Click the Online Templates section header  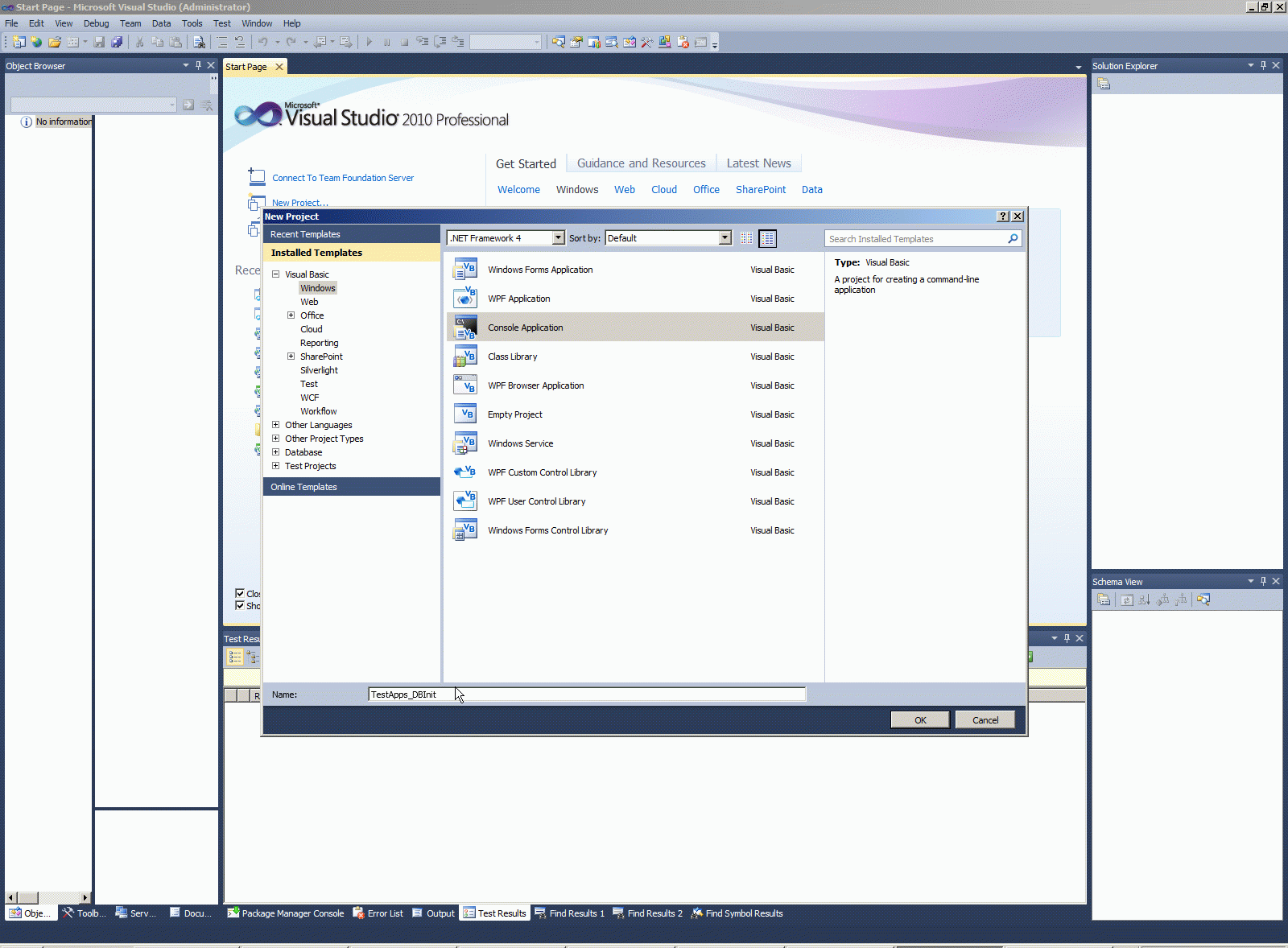point(352,487)
